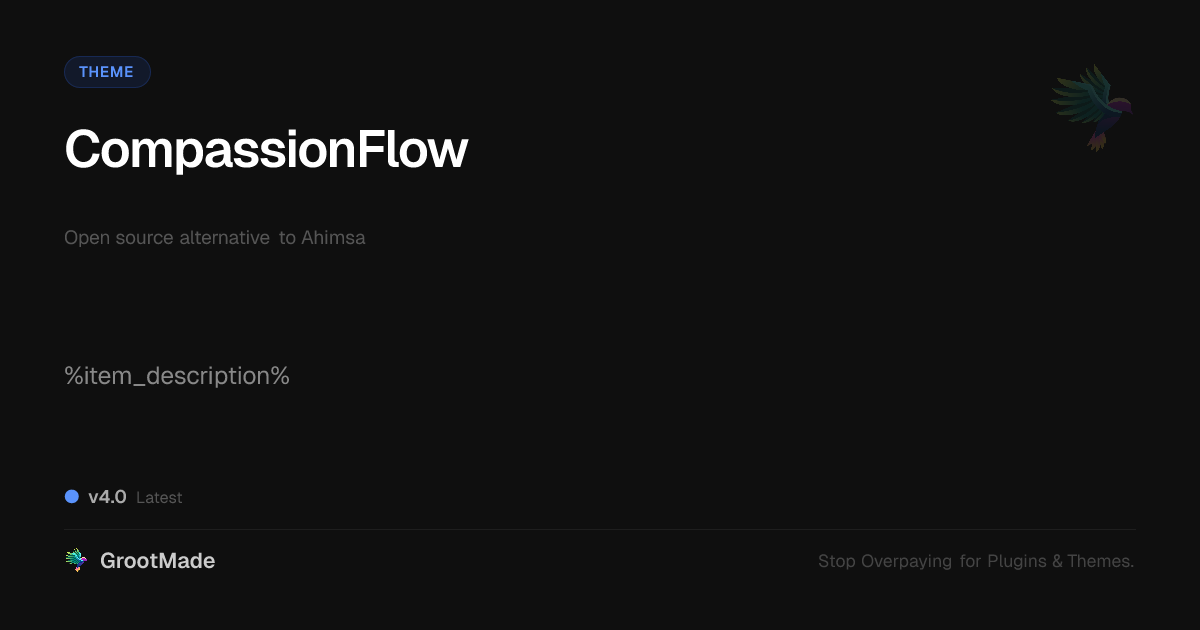Click the word "Themes." in tagline
This screenshot has width=1200, height=630.
tap(1100, 562)
